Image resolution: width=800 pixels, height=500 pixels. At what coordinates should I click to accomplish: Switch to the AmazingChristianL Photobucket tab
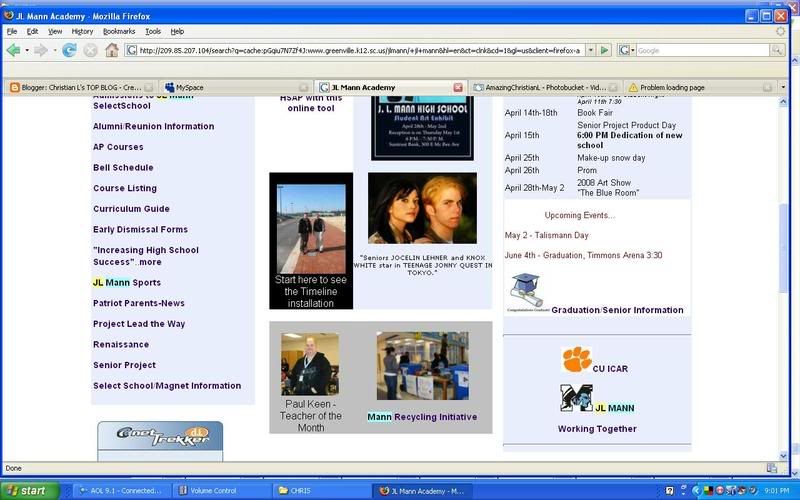[x=545, y=88]
